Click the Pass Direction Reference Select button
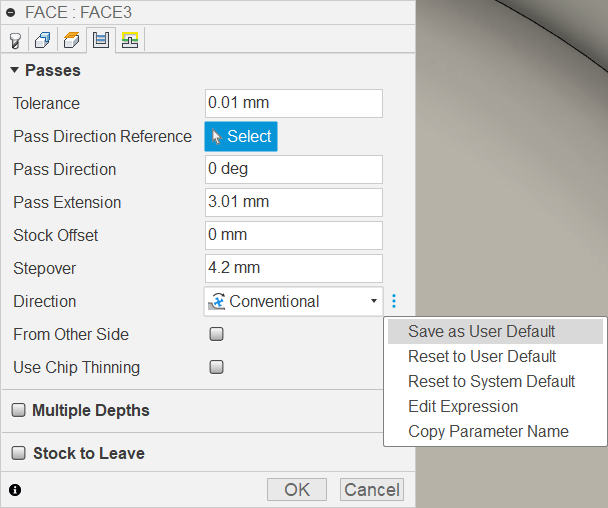This screenshot has height=508, width=608. [241, 136]
